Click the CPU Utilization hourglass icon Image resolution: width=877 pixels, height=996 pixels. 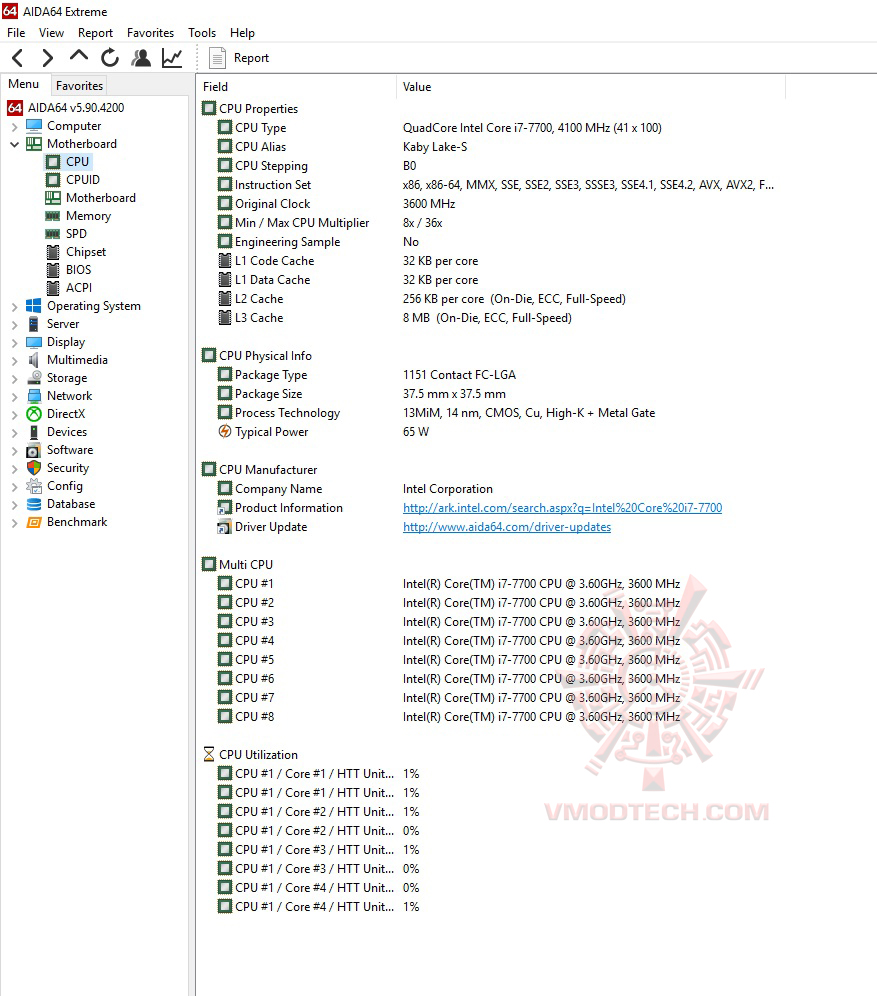pos(209,755)
